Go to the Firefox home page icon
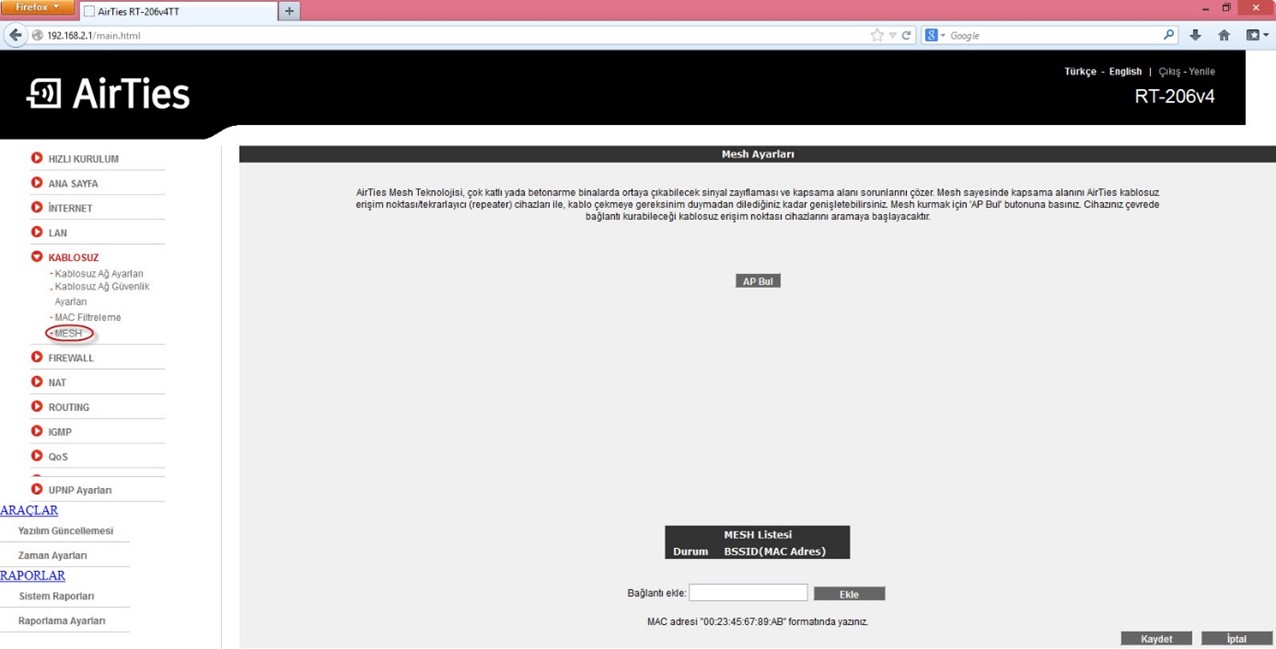 point(1224,35)
